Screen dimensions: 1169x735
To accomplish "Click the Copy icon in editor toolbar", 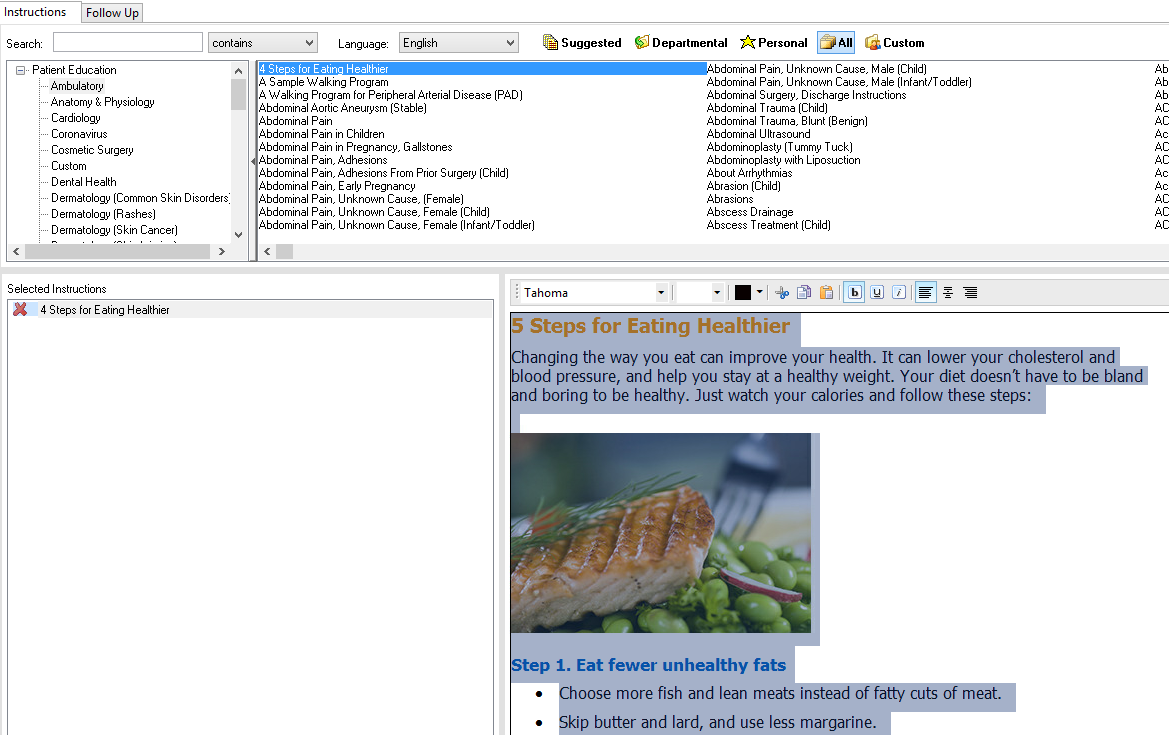I will [x=804, y=293].
